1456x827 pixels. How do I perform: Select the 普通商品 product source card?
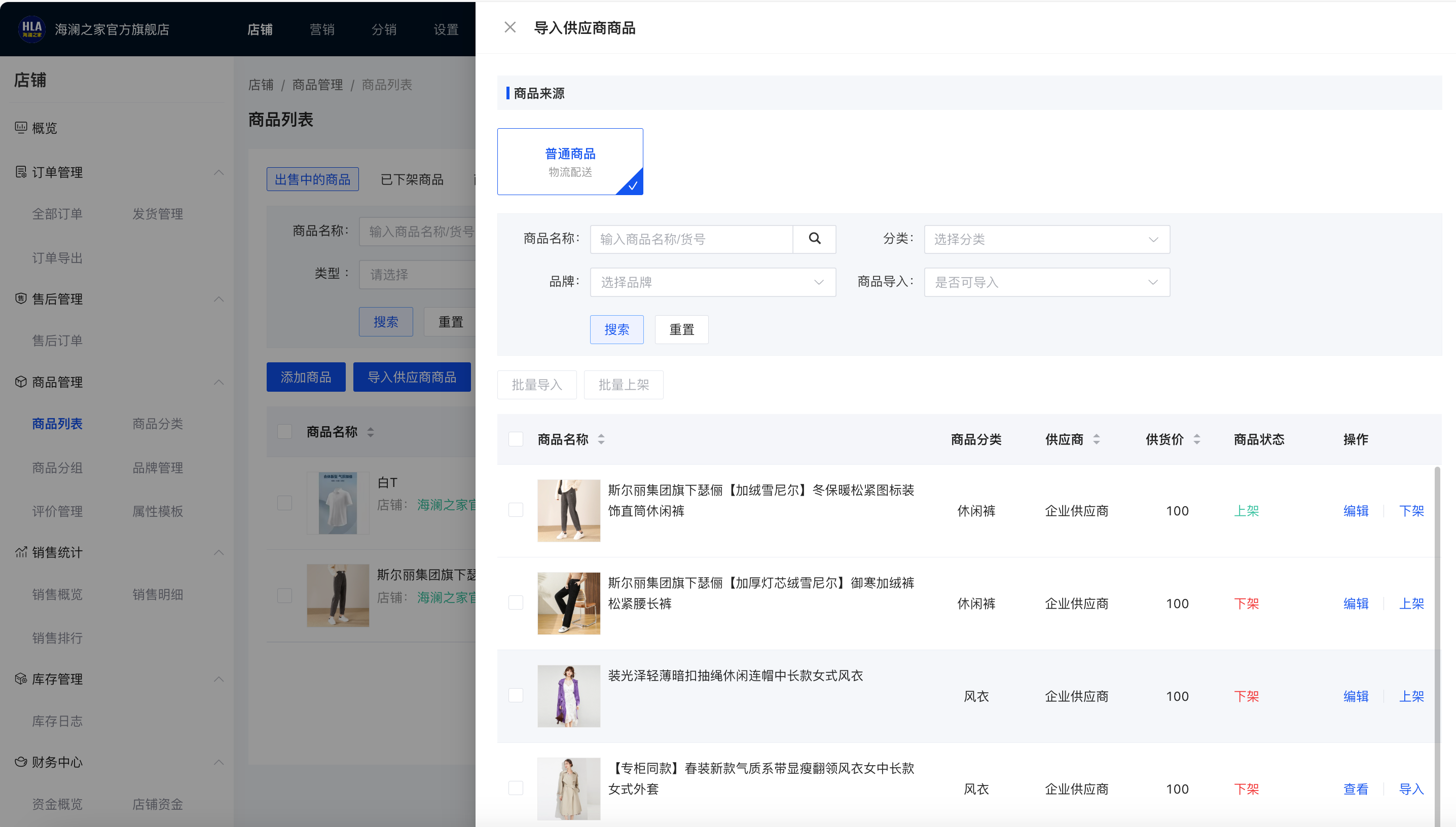[570, 161]
